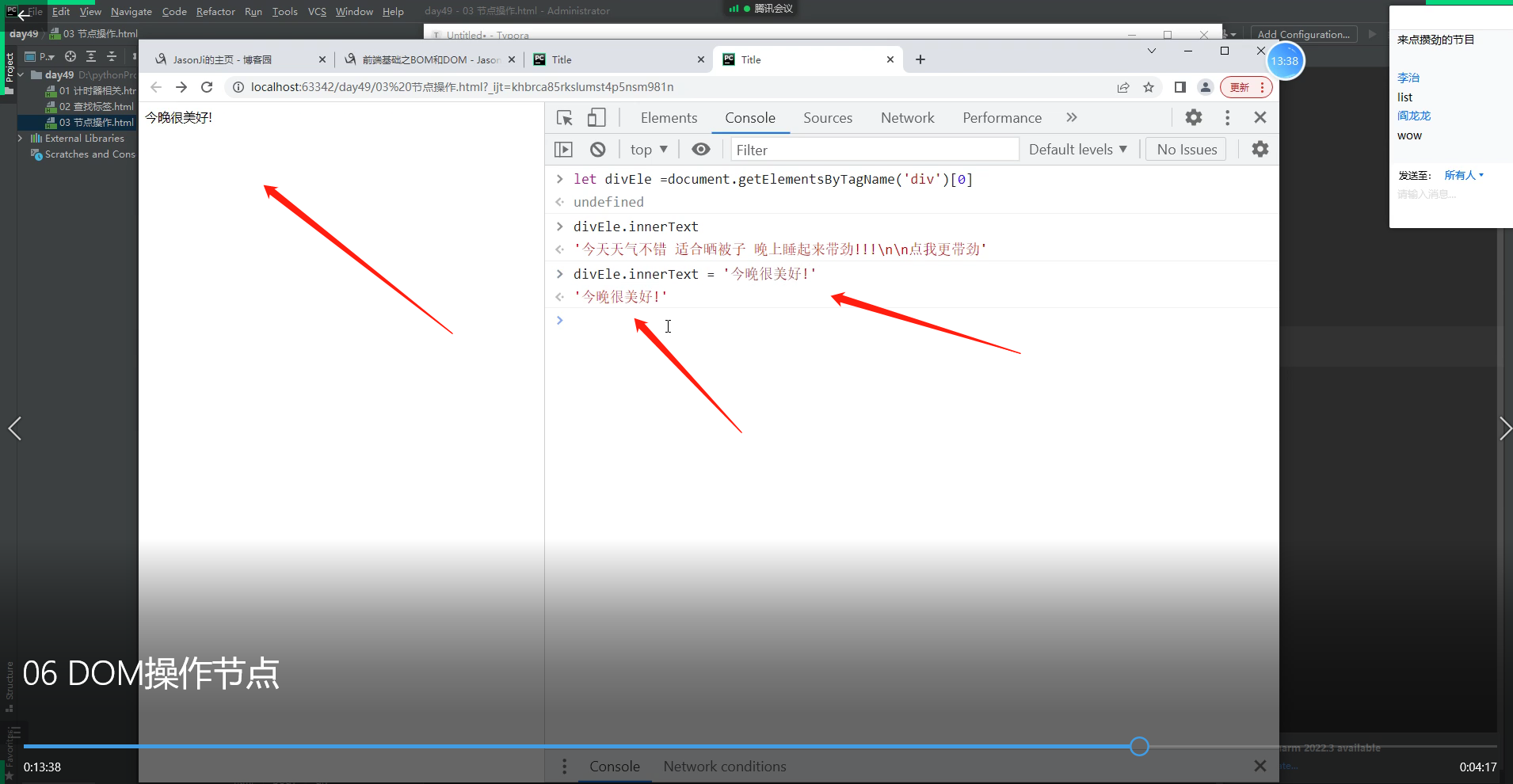Viewport: 1513px width, 784px height.
Task: Click Add Configuration button in PyCharm
Action: [x=1304, y=34]
